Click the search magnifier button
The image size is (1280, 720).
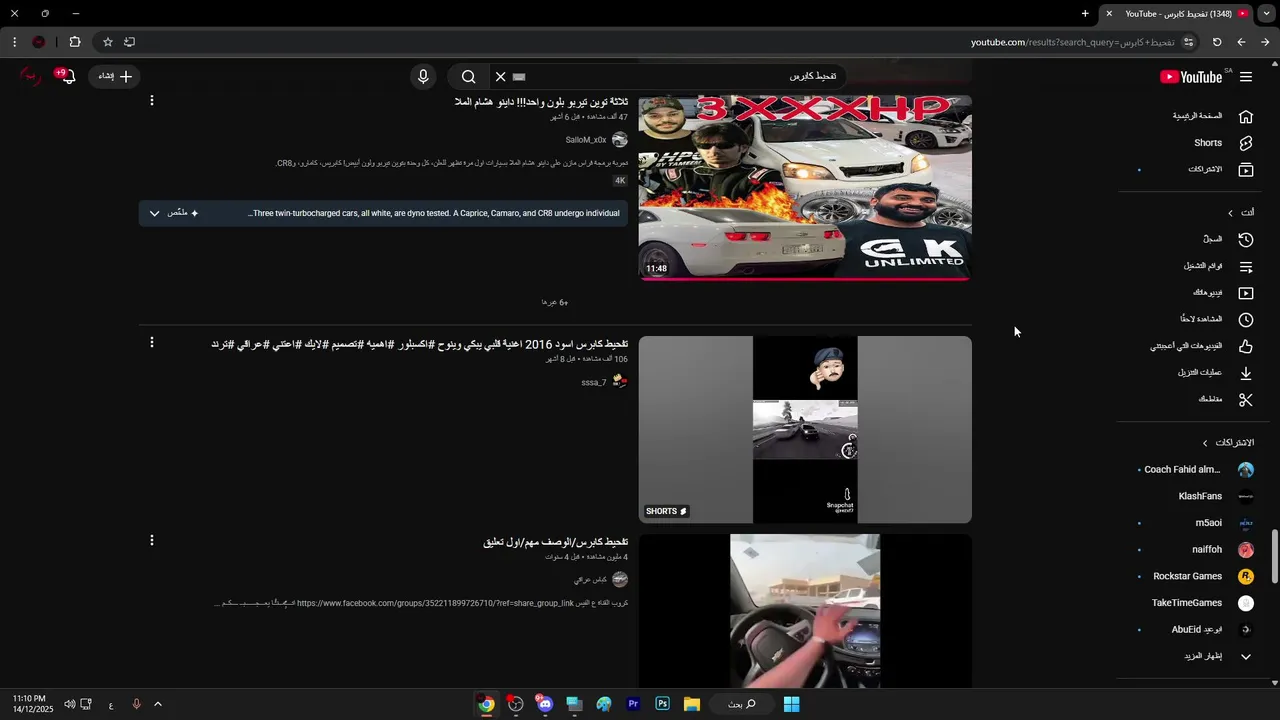tap(468, 77)
